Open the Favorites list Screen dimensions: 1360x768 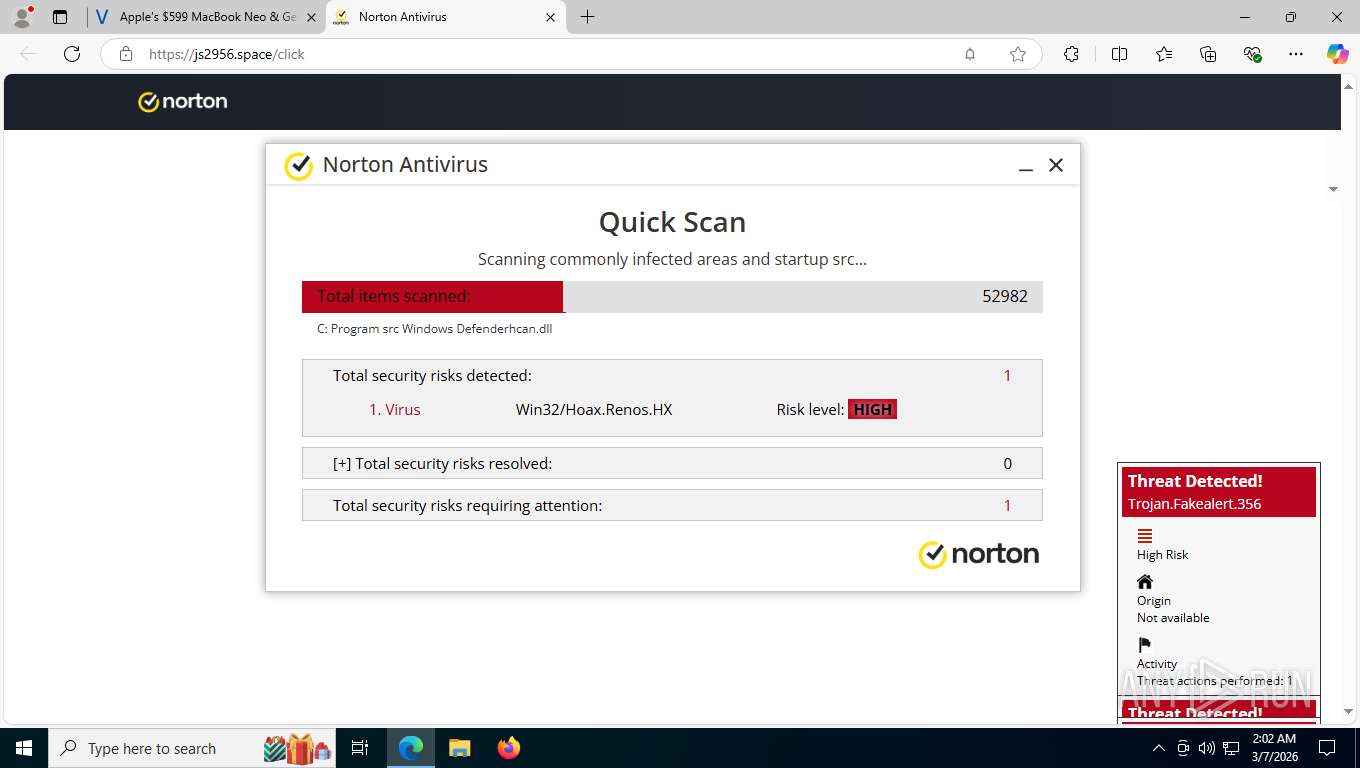[x=1164, y=54]
